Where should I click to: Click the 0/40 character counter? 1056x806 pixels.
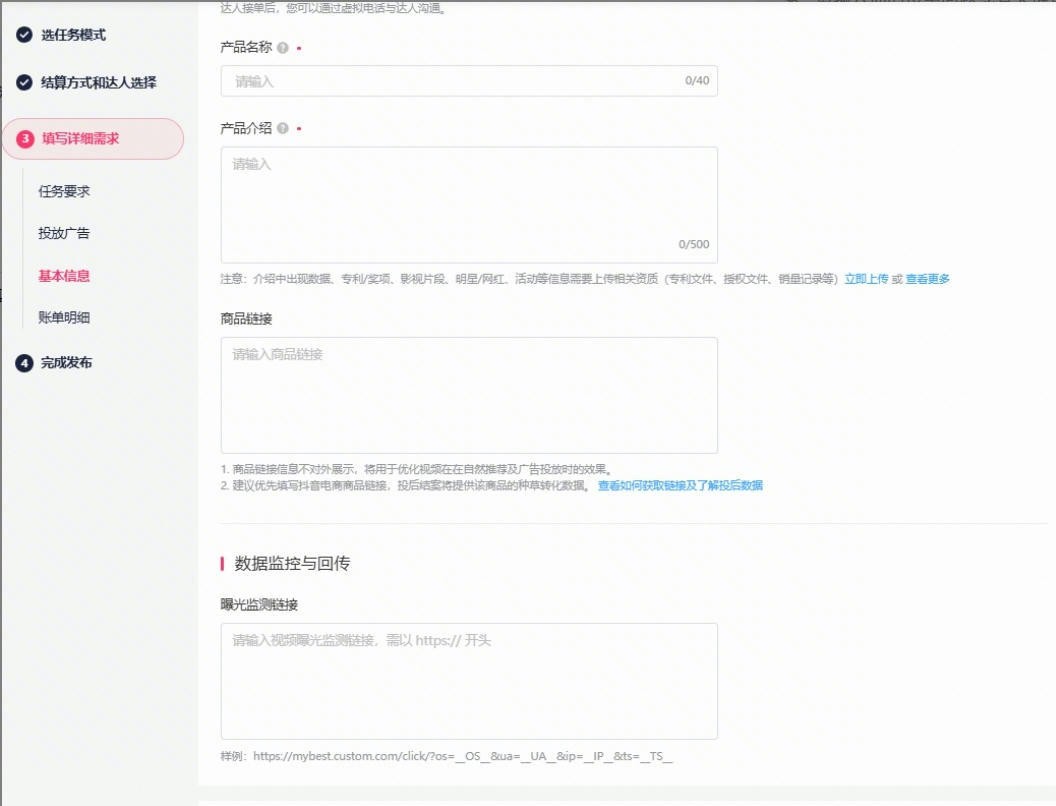pos(697,81)
